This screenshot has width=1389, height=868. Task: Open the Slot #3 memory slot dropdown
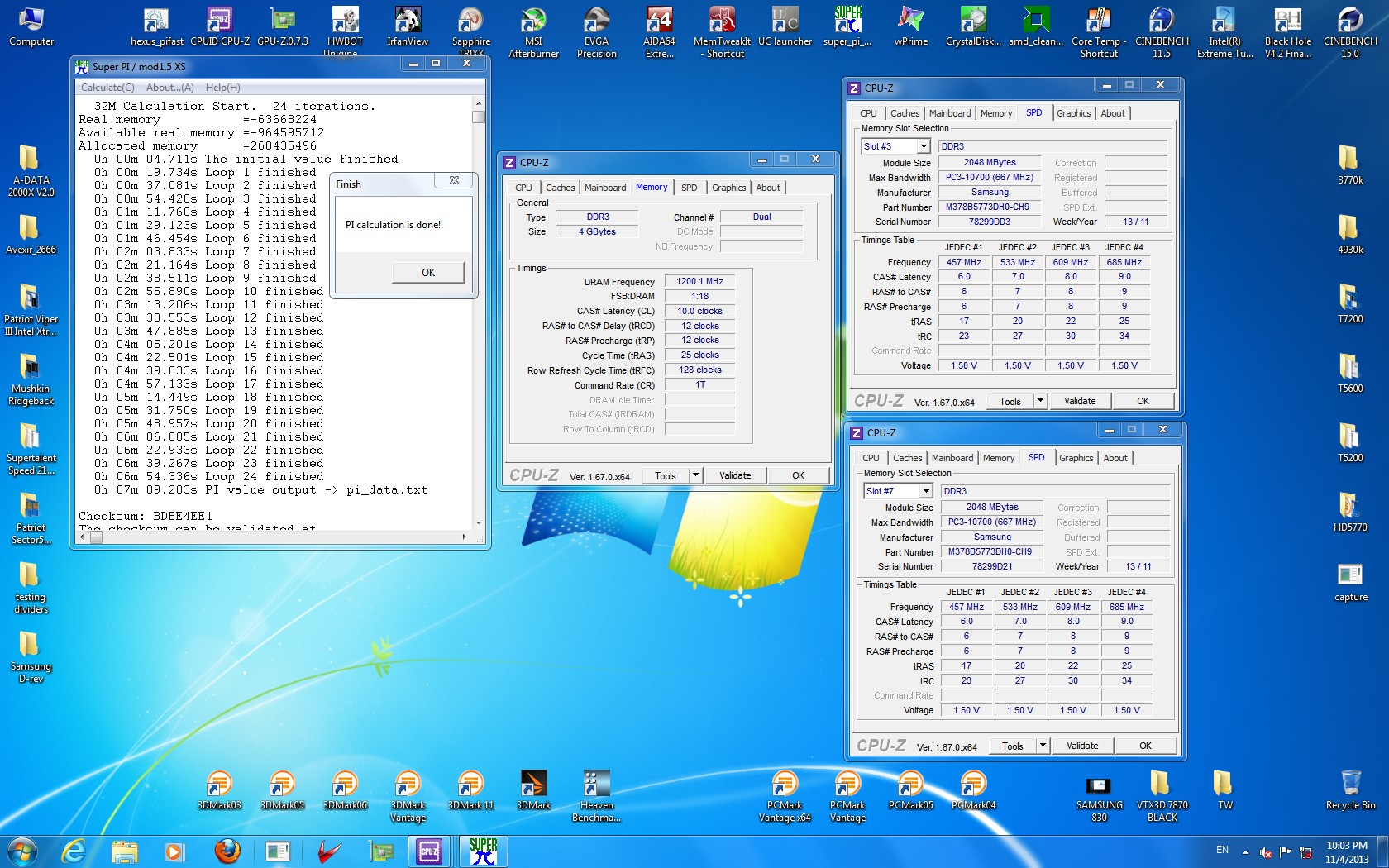(924, 146)
